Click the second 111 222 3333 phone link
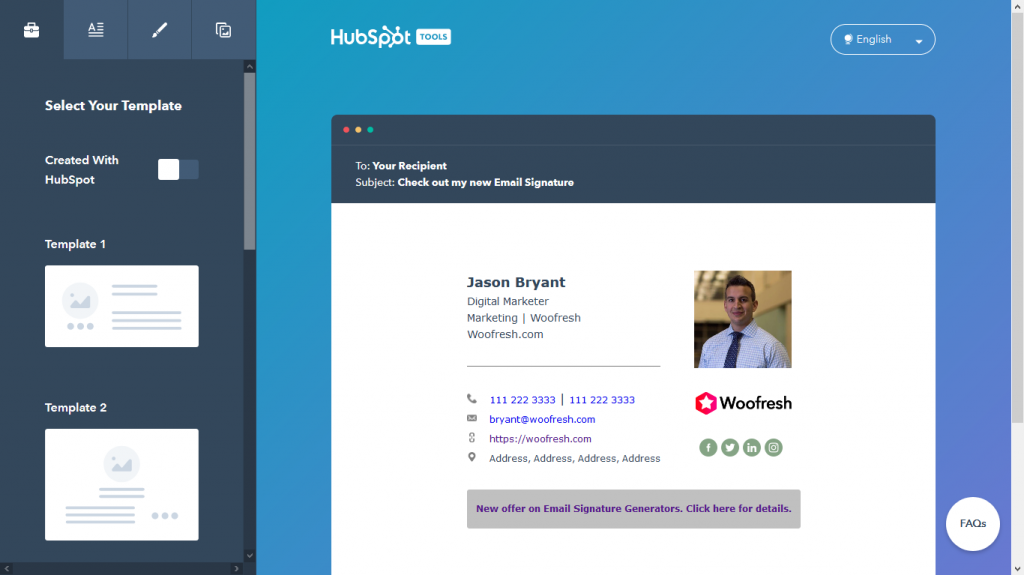This screenshot has width=1024, height=575. 602,400
